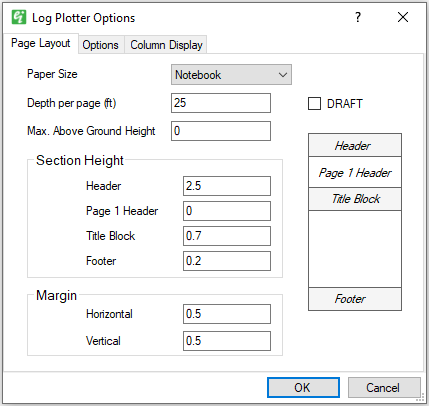The height and width of the screenshot is (406, 429).
Task: Click the Depth per page input field
Action: (221, 103)
